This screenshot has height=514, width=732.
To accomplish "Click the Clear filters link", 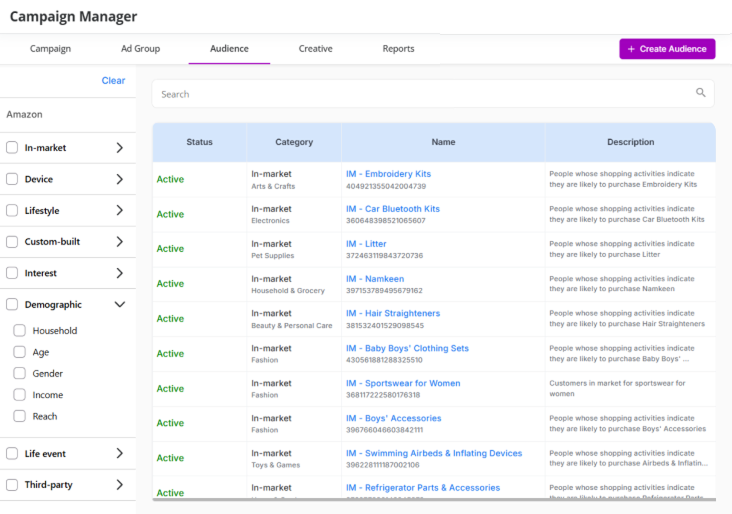I will click(113, 80).
